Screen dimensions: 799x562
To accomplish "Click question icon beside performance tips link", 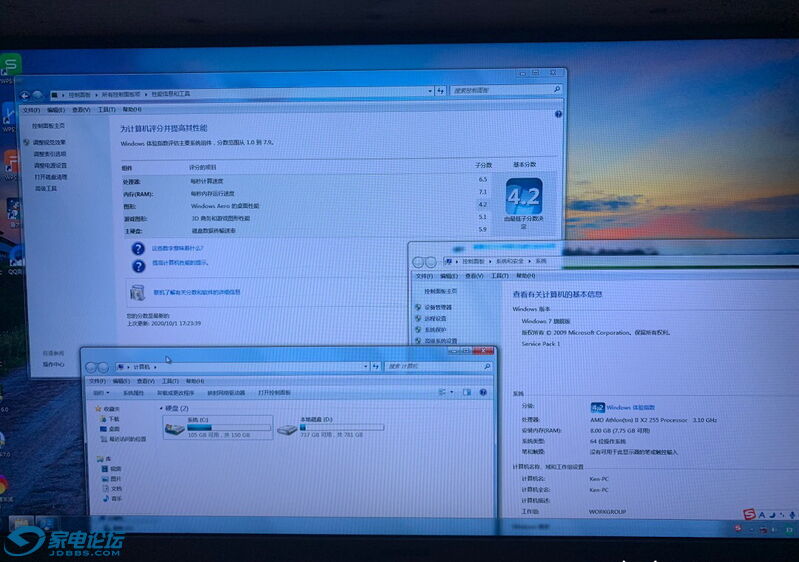I will pos(138,266).
